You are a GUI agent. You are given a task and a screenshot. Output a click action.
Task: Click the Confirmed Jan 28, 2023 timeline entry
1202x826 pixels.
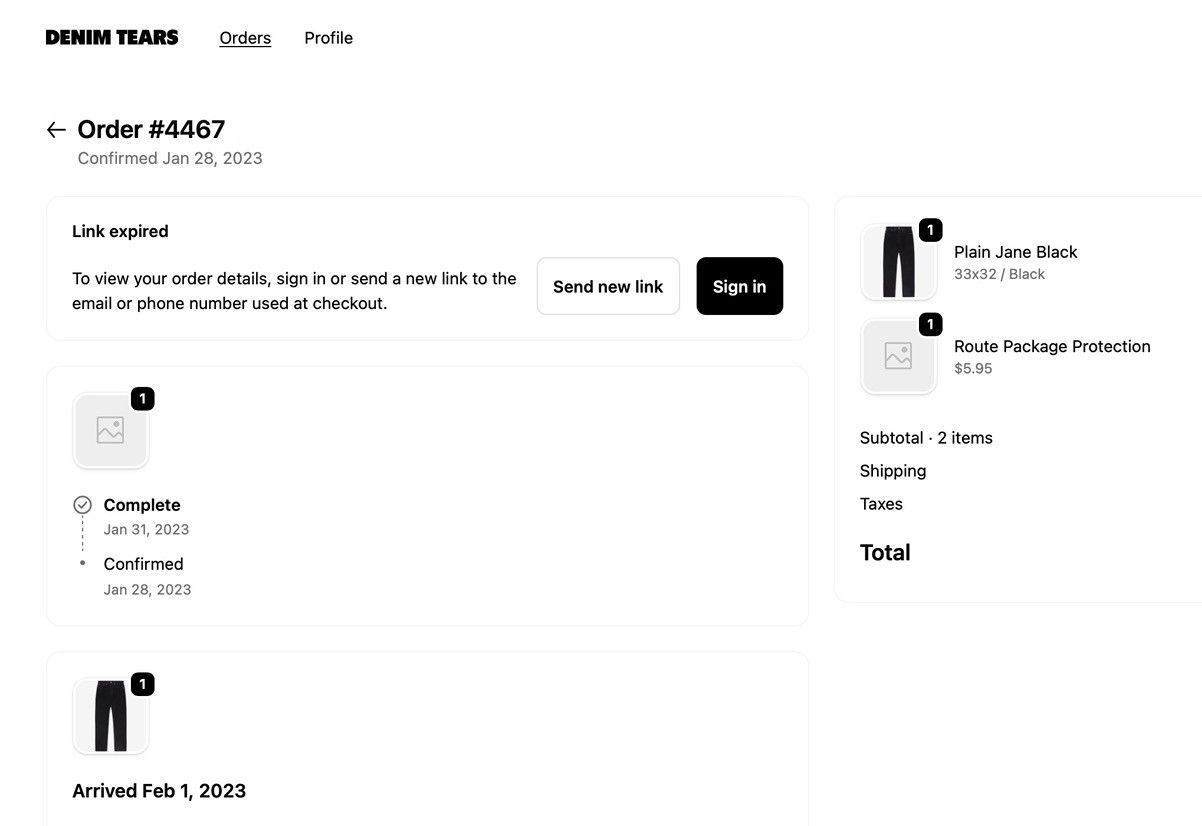point(147,576)
